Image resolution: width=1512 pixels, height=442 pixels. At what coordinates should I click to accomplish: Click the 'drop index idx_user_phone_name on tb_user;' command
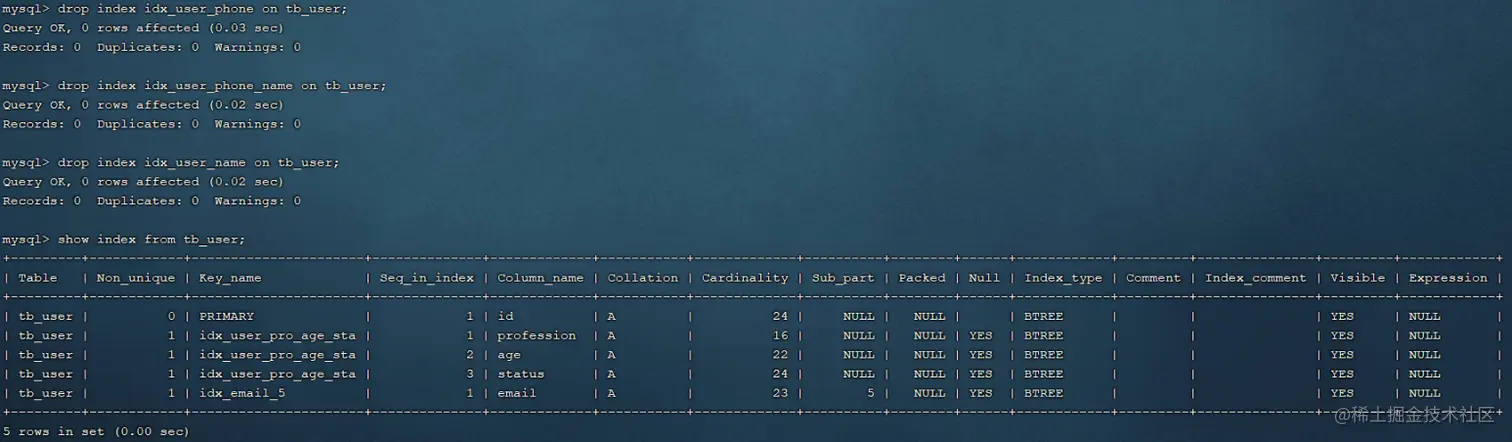[194, 85]
